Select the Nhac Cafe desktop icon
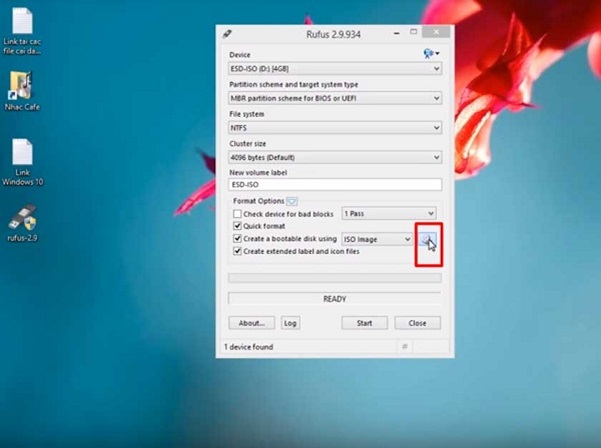 point(22,91)
